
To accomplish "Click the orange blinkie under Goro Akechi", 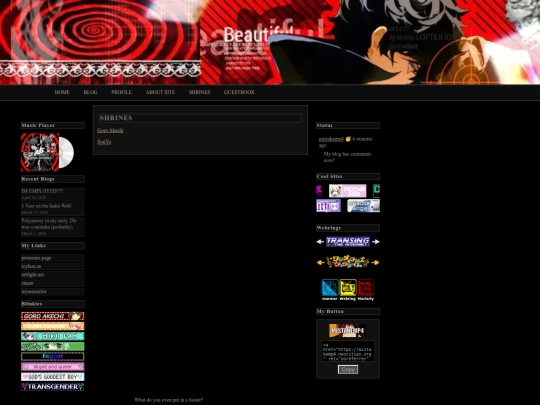I will point(52,326).
